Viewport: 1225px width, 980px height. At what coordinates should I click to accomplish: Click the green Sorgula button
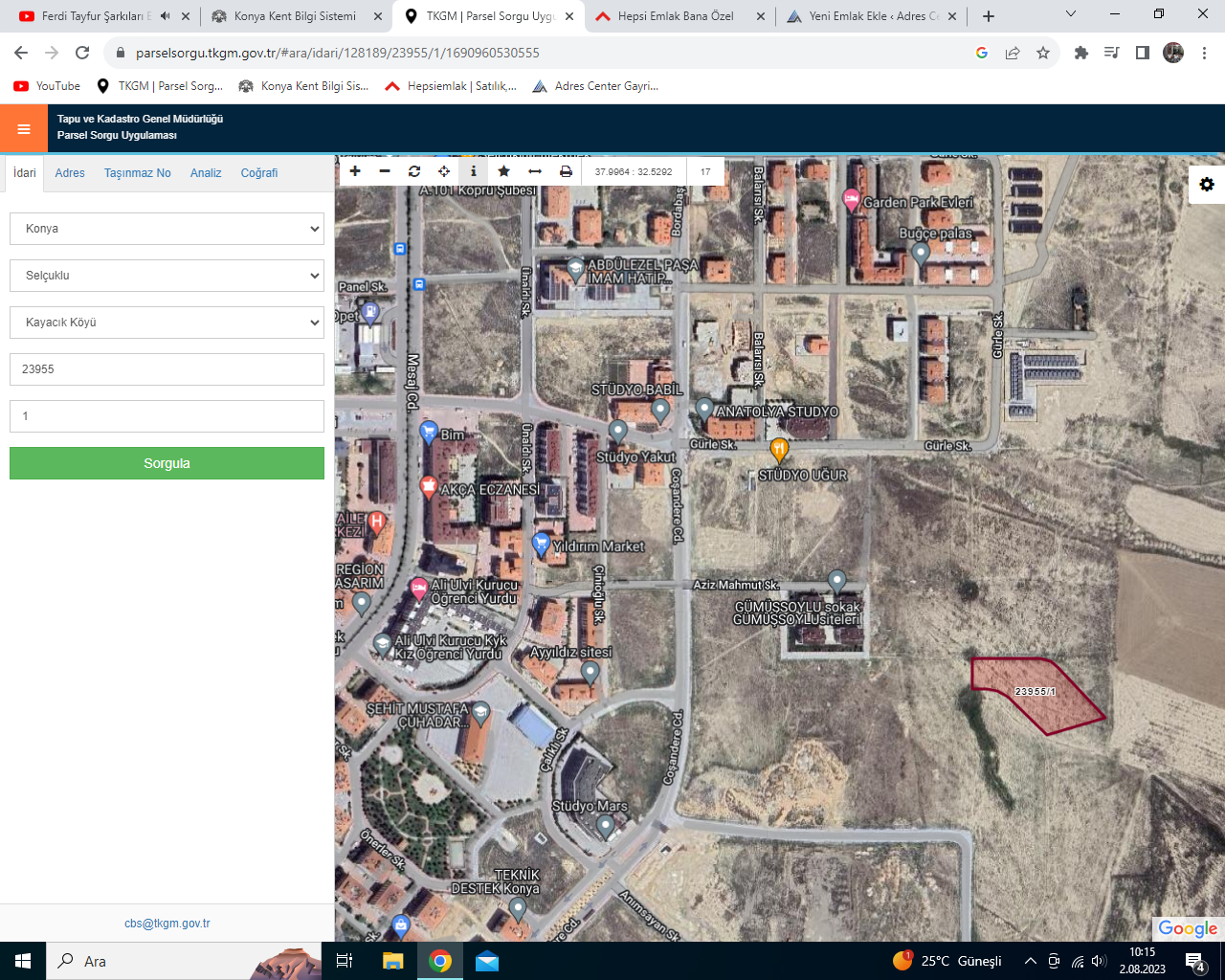167,463
